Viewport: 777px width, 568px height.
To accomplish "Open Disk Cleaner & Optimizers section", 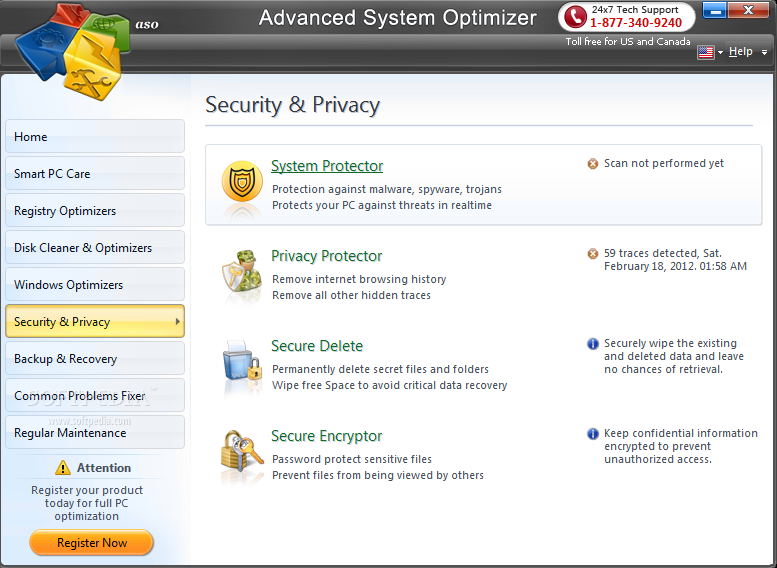I will coord(95,247).
